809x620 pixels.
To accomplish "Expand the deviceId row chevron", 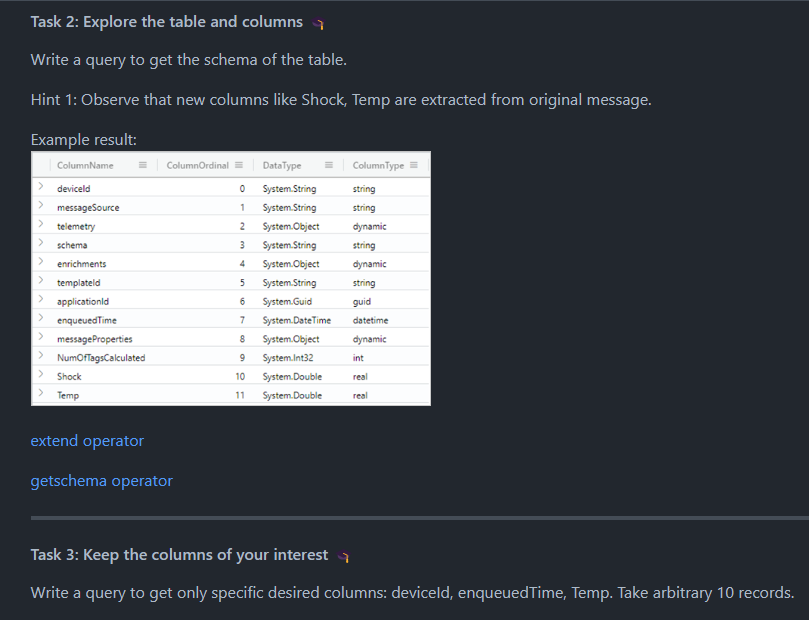I will click(42, 188).
